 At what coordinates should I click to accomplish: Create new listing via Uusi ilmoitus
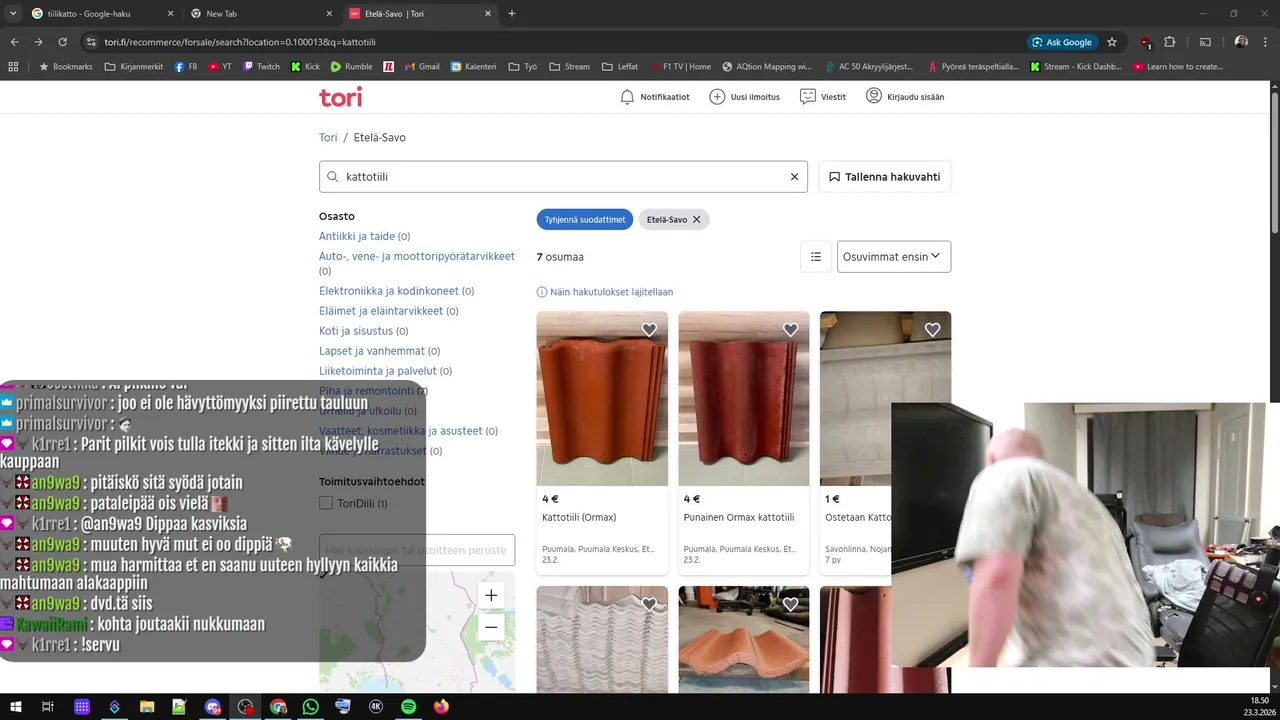click(744, 97)
